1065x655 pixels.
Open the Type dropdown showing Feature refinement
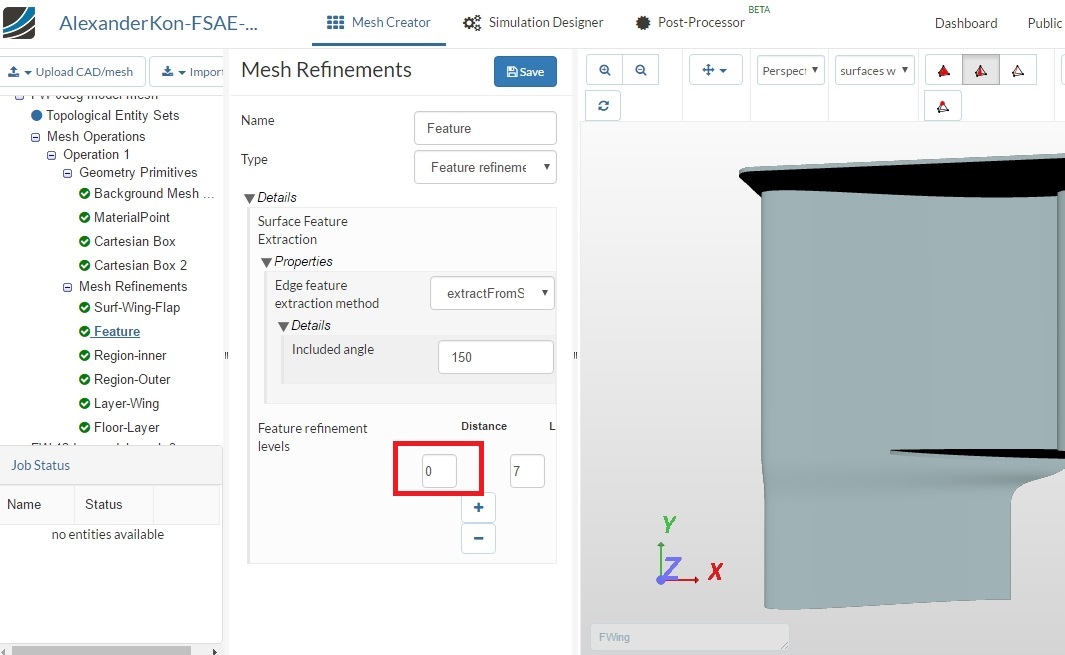[485, 167]
